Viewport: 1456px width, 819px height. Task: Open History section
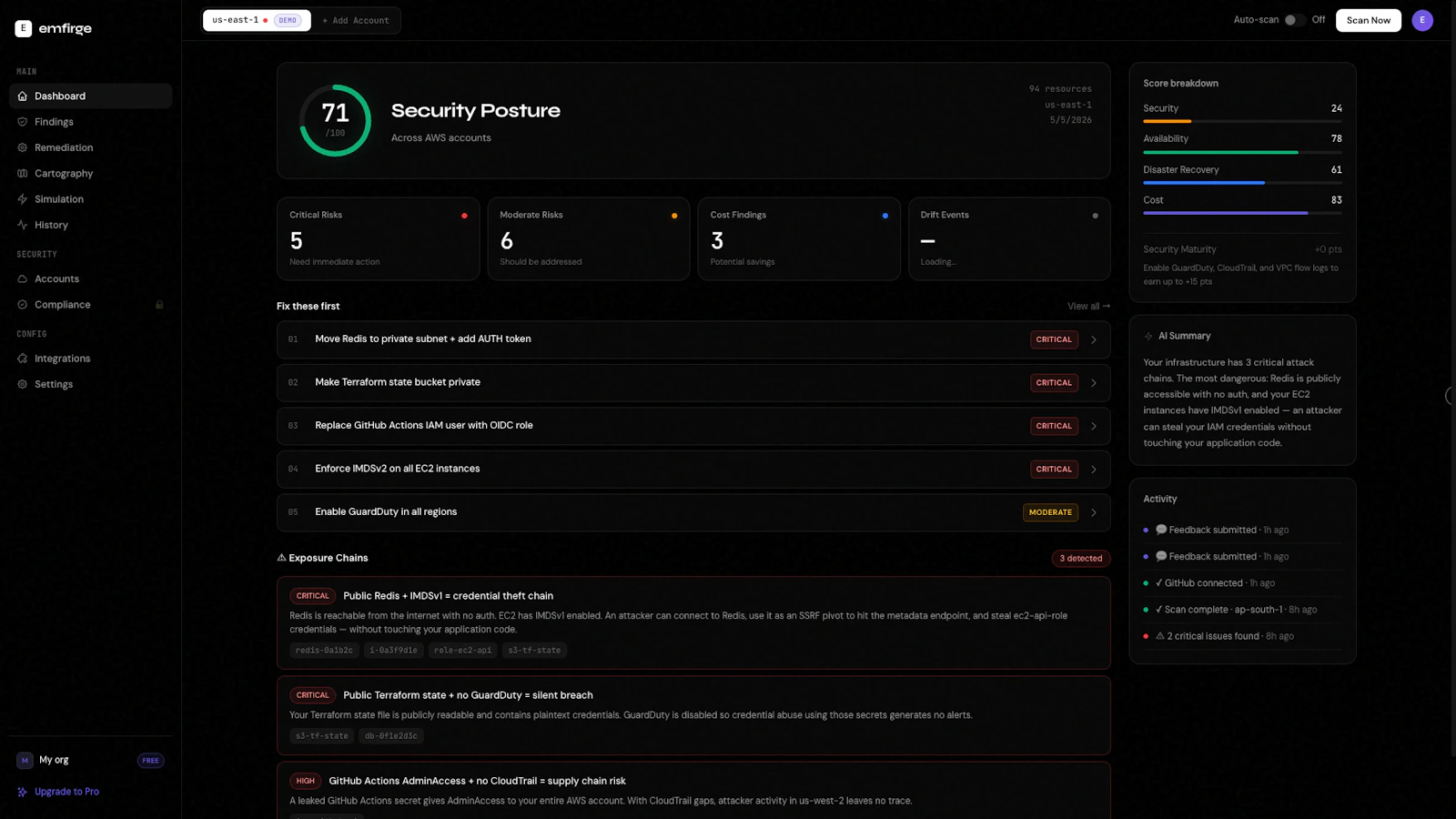tap(90, 225)
